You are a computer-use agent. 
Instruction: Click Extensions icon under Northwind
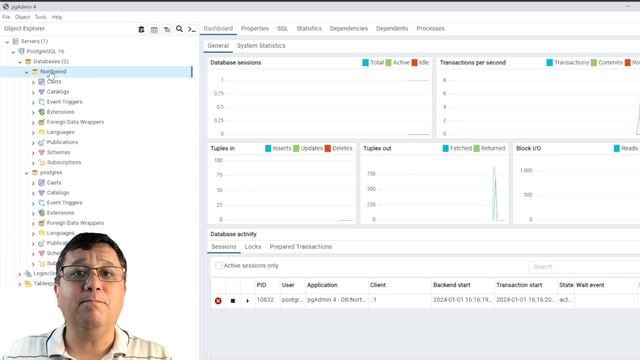click(42, 112)
